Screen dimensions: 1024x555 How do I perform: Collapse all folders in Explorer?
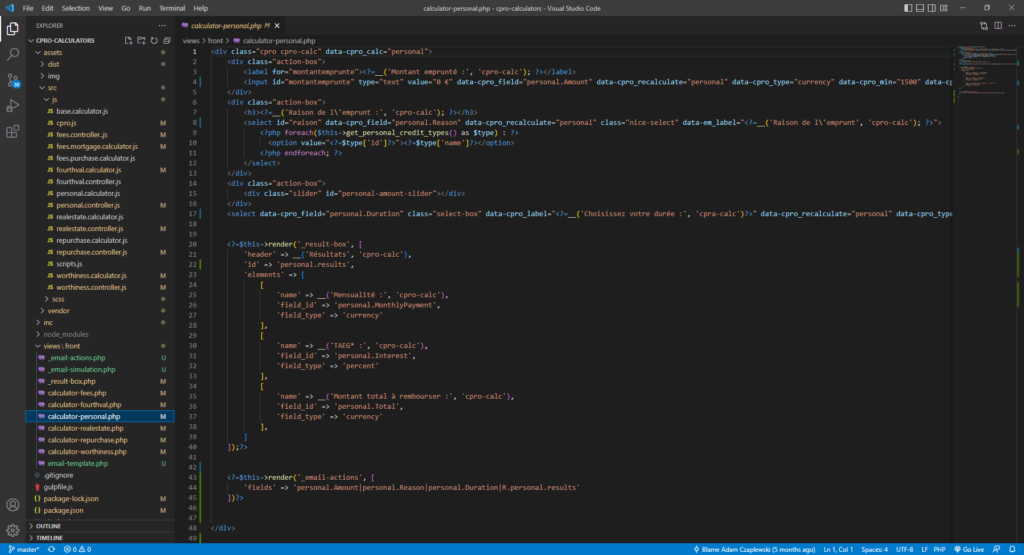(167, 40)
